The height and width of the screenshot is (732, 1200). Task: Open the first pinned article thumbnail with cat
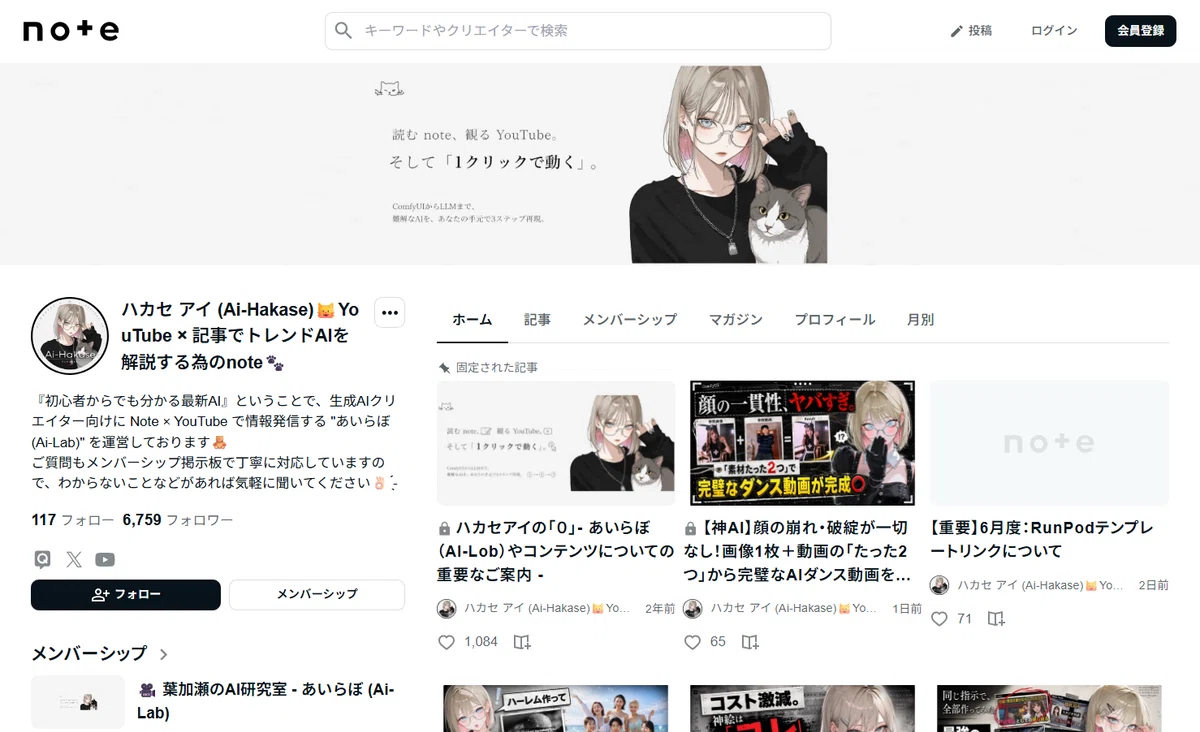point(556,443)
